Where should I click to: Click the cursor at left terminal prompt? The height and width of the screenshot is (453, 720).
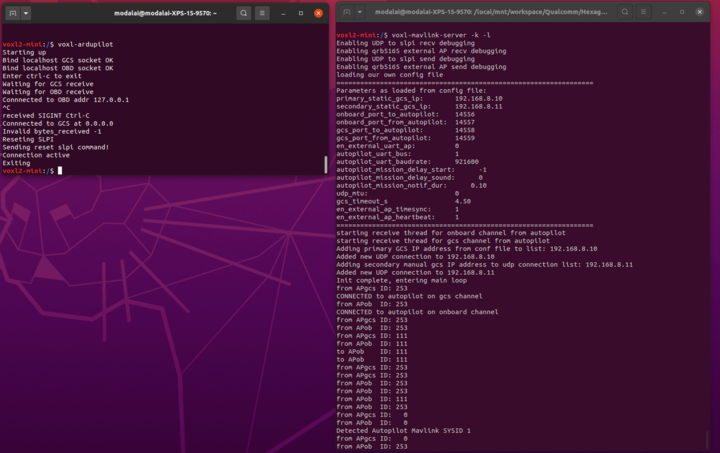point(60,171)
